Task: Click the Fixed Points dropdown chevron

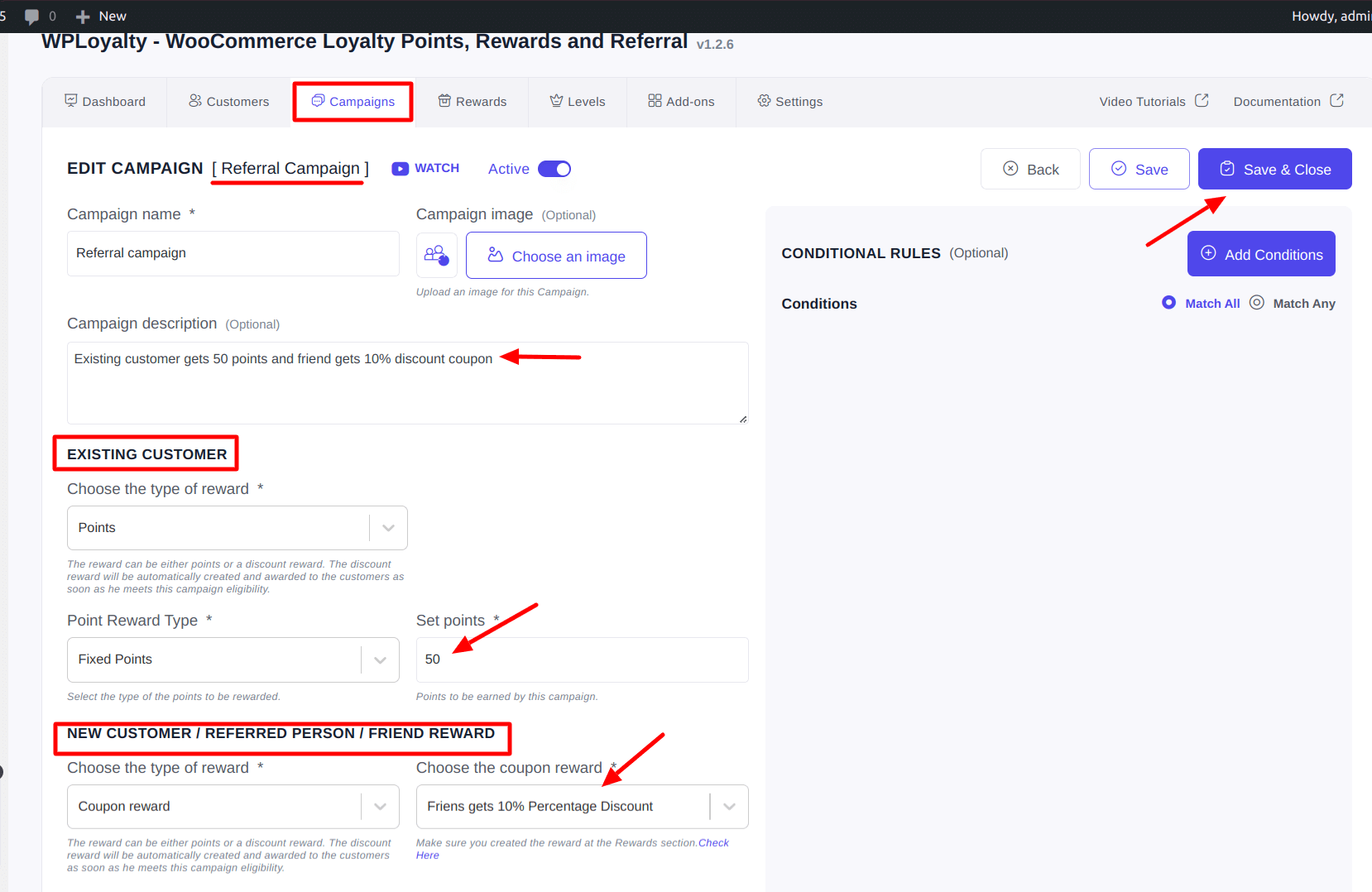Action: 381,659
